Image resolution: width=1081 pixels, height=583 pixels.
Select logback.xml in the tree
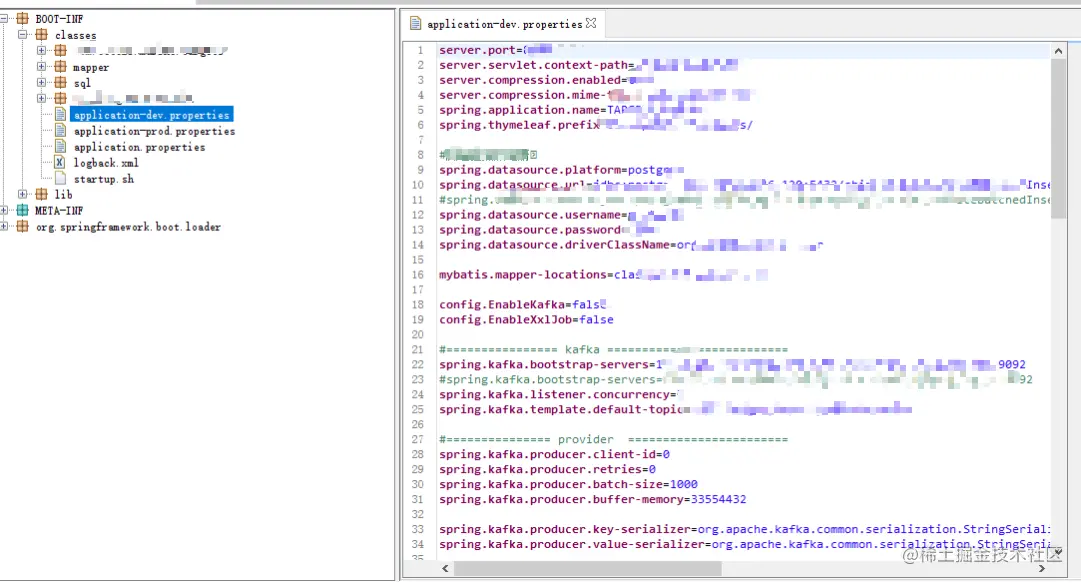click(x=104, y=162)
